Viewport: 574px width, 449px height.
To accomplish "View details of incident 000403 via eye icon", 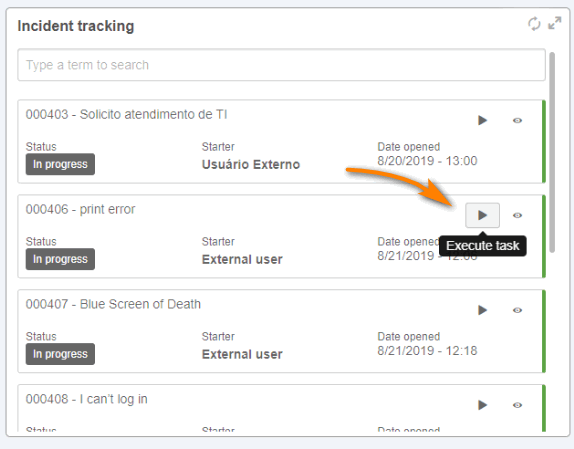I will [x=517, y=120].
